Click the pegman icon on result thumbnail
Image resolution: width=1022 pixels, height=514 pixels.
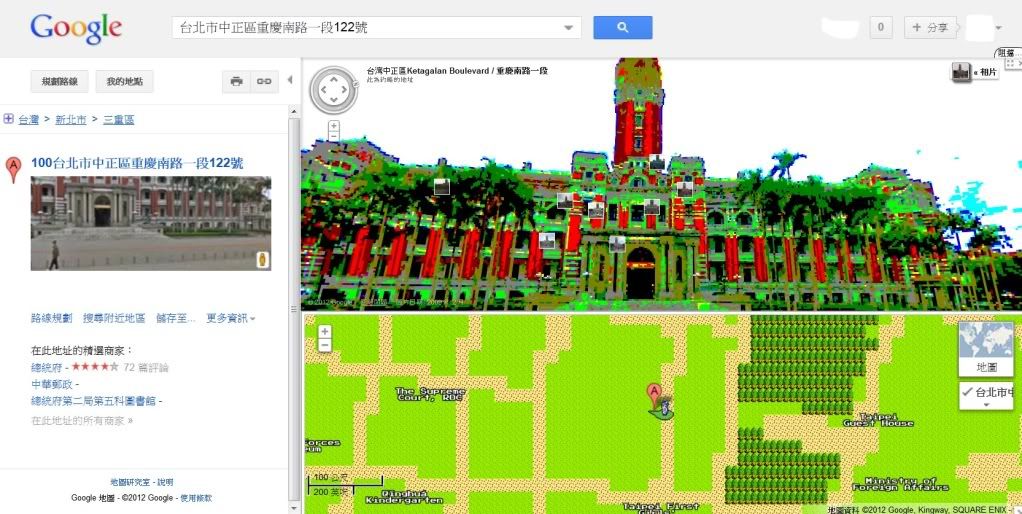coord(262,259)
